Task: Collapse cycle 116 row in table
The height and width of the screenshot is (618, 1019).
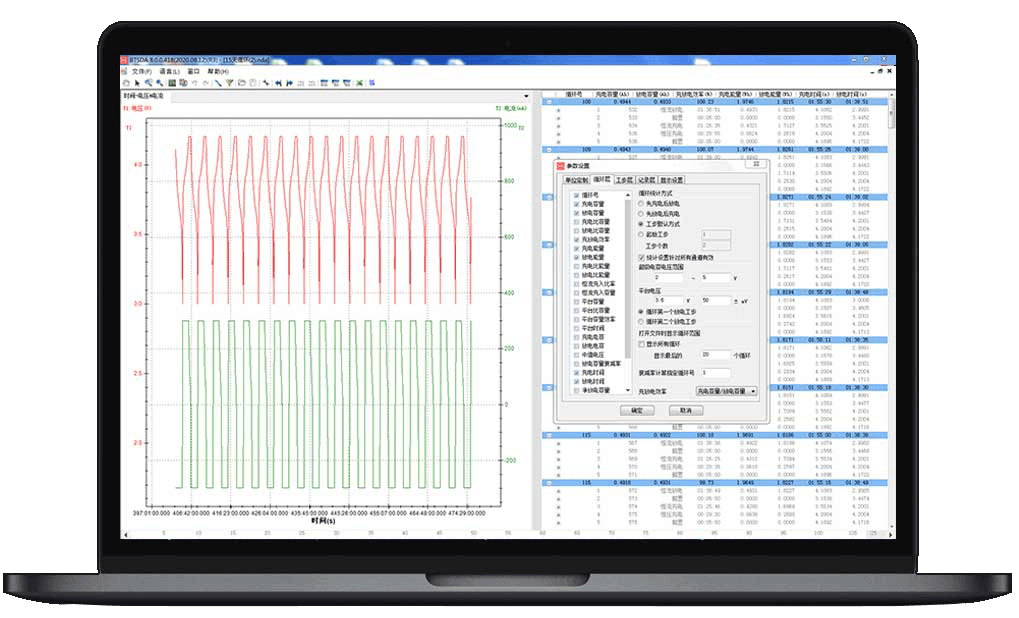Action: [x=548, y=483]
